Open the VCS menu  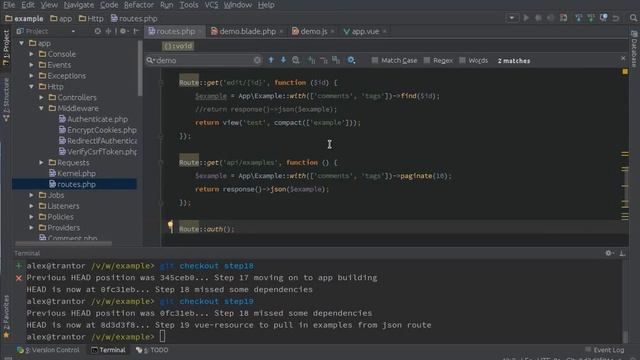pos(211,5)
